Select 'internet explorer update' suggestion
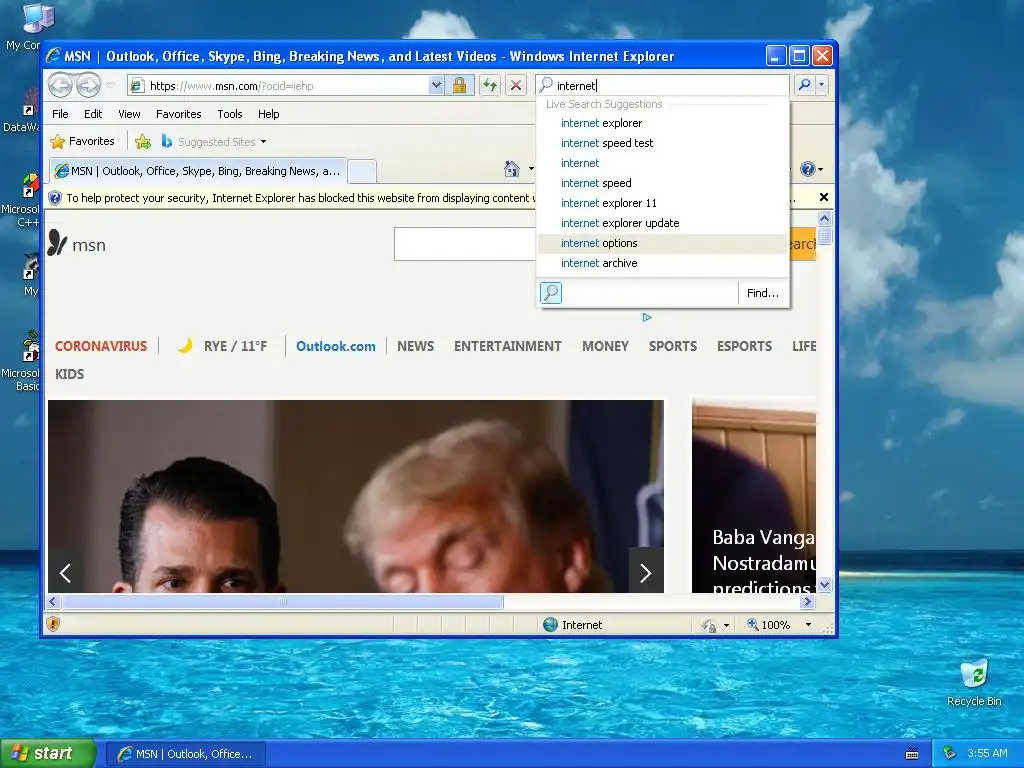The height and width of the screenshot is (768, 1024). 662,223
